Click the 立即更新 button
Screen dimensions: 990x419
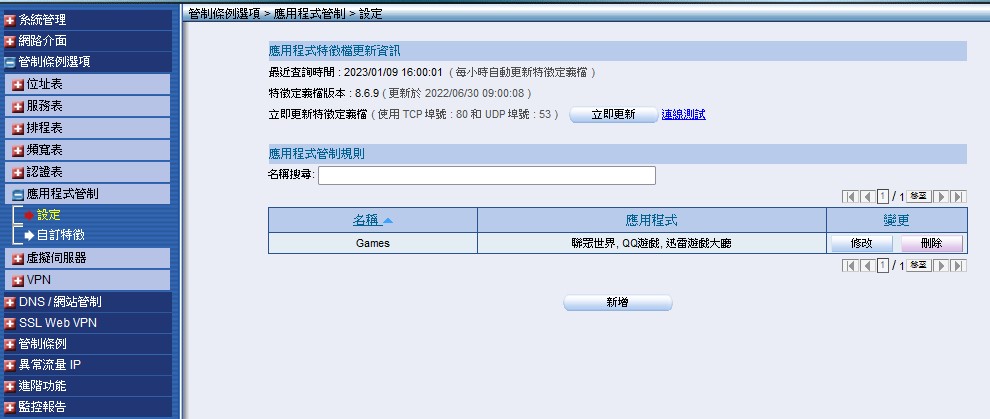[x=613, y=115]
